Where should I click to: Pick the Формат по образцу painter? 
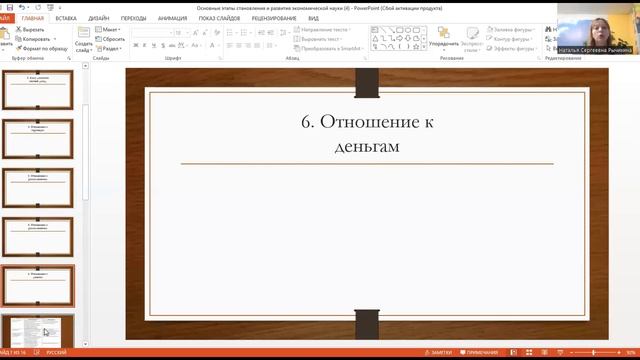point(42,48)
